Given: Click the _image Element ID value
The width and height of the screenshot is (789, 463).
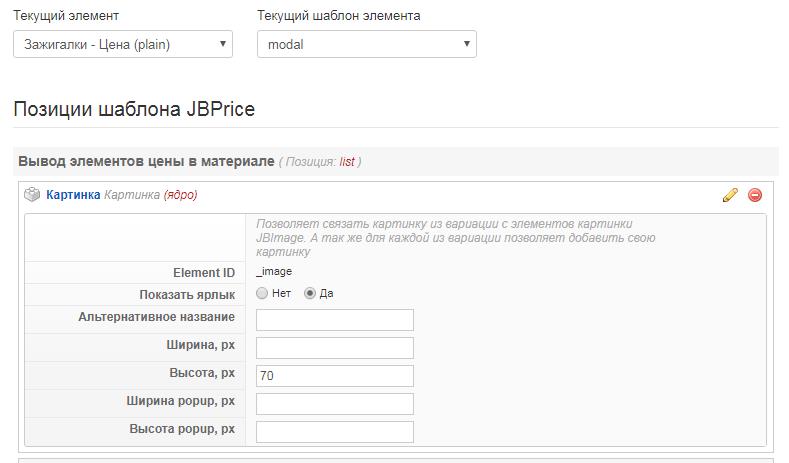Looking at the screenshot, I should 274,271.
